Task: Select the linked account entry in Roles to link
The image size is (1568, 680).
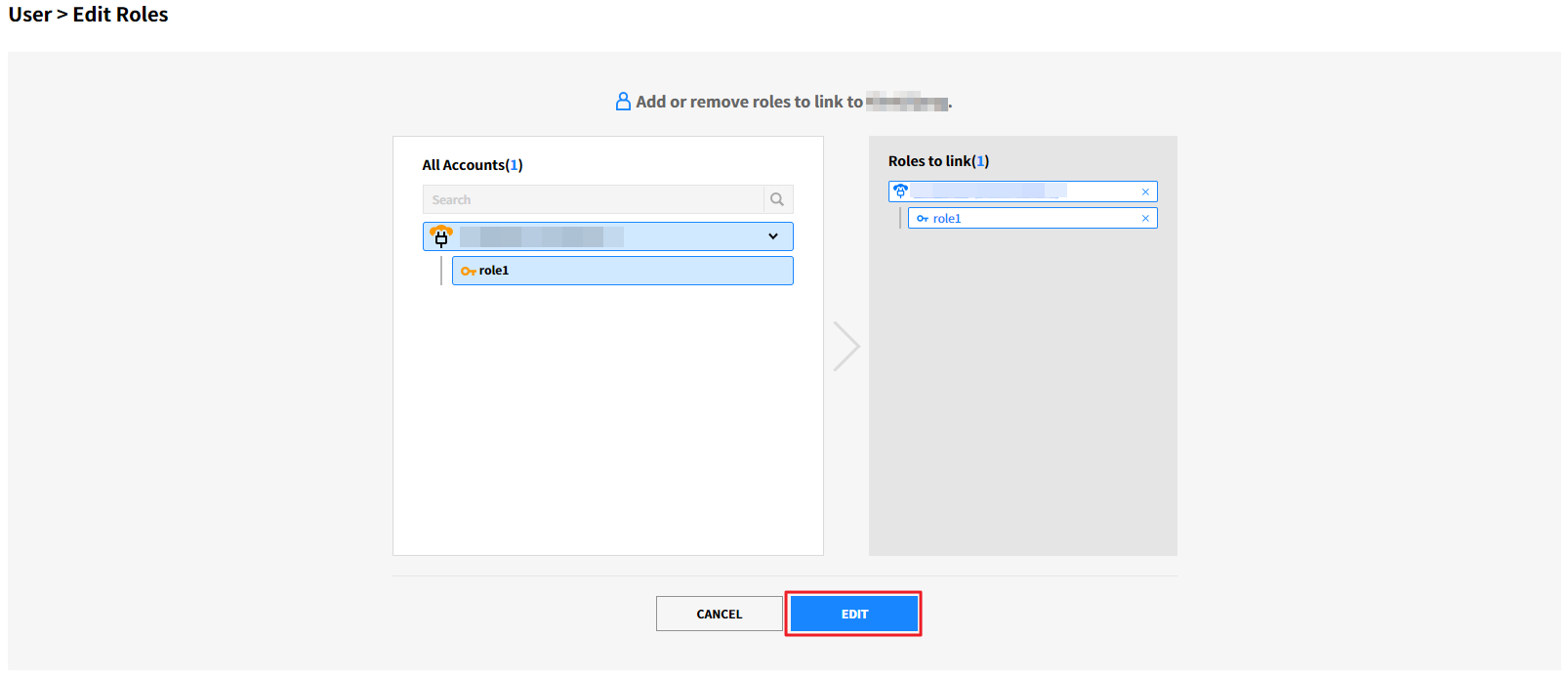Action: (1015, 191)
